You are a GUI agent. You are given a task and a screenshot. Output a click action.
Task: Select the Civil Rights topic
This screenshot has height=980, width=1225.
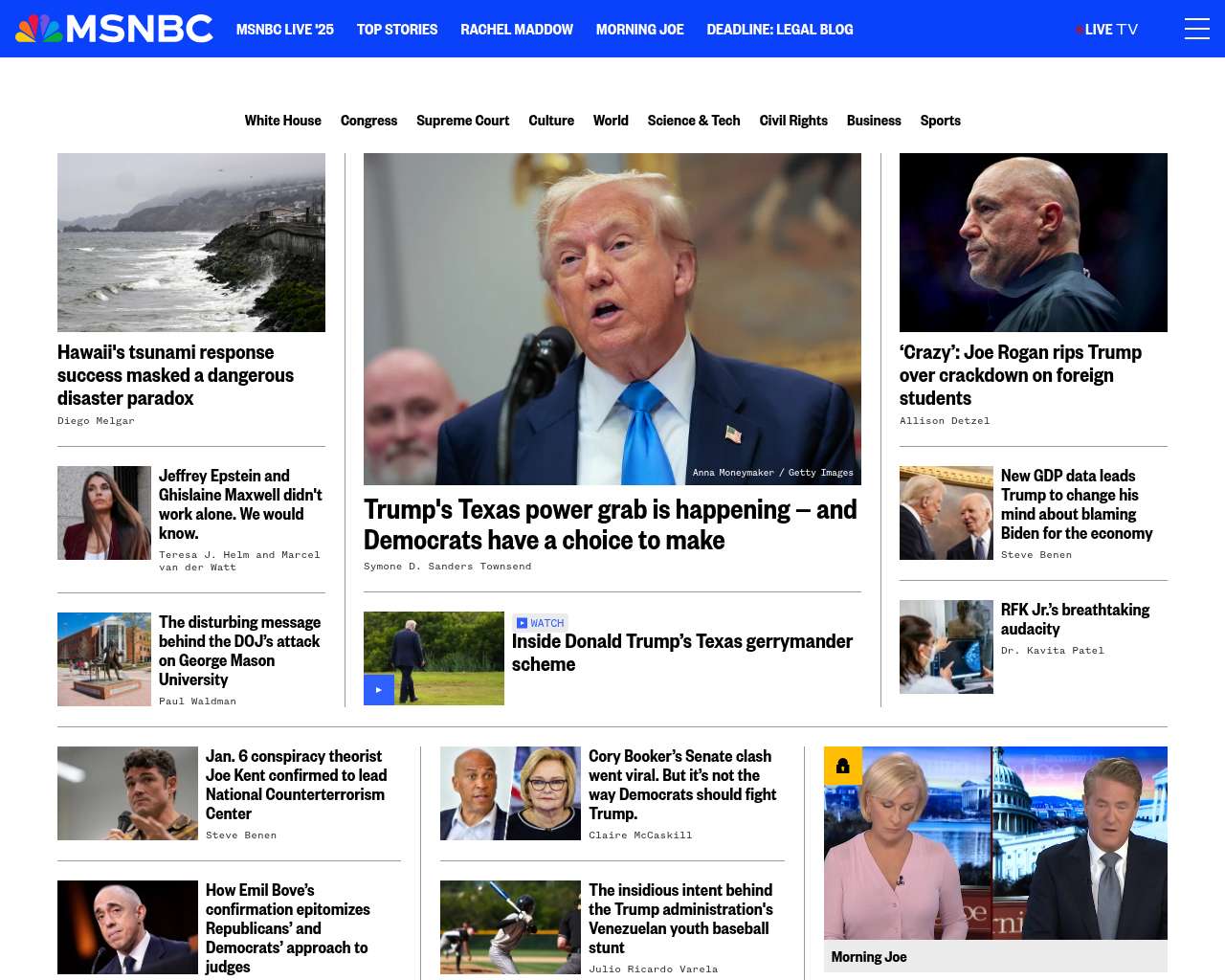click(793, 121)
